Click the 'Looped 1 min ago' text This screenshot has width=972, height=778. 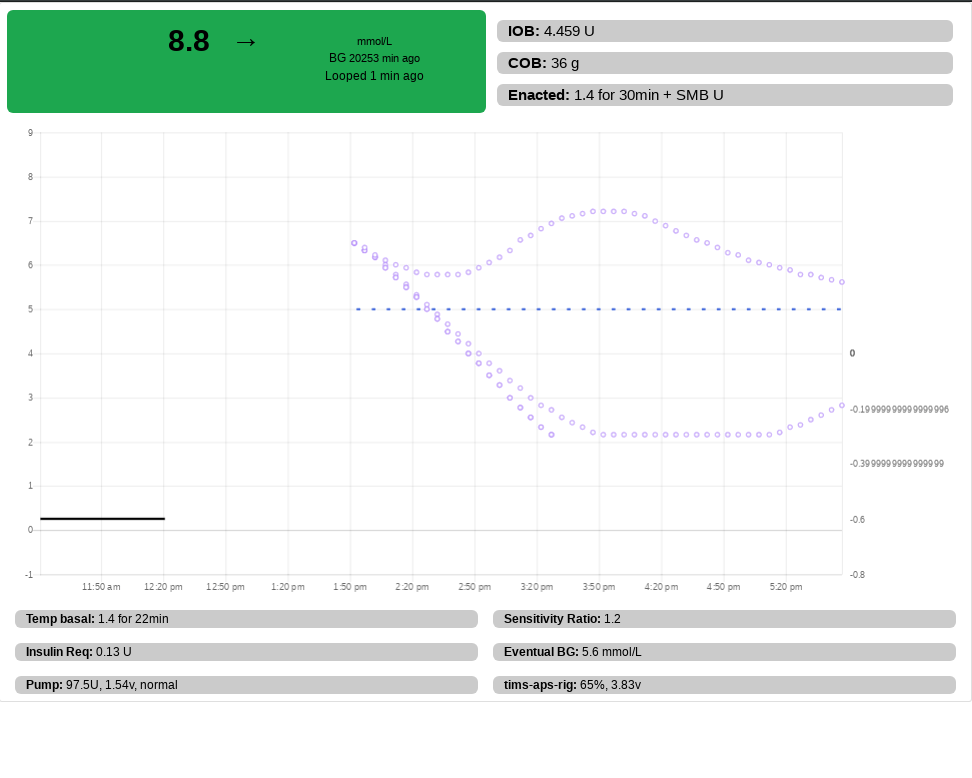click(374, 76)
